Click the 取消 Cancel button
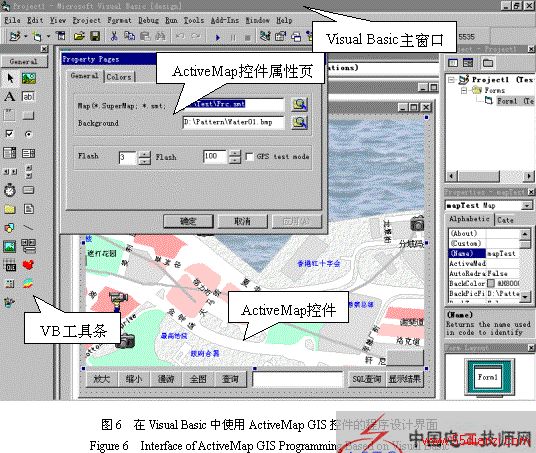Image resolution: width=536 pixels, height=453 pixels. [x=242, y=221]
